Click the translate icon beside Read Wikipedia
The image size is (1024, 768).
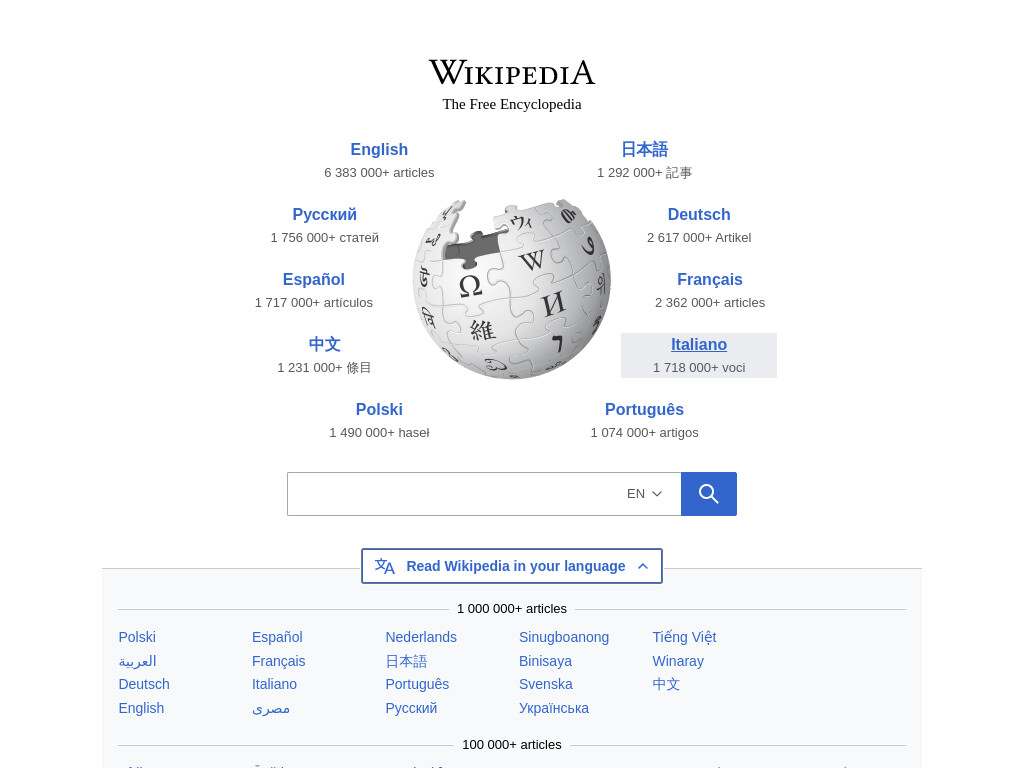pyautogui.click(x=385, y=566)
